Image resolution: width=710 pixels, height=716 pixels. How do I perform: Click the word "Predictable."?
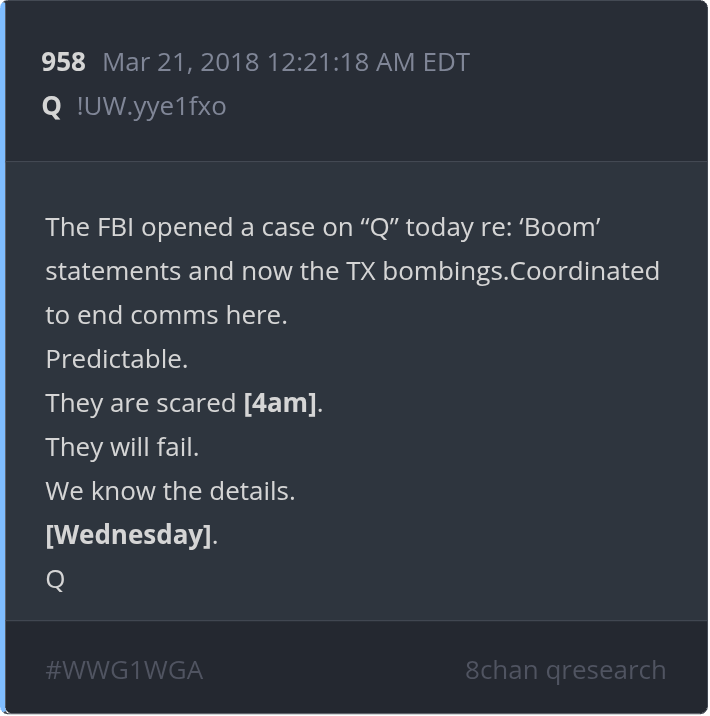tap(117, 359)
